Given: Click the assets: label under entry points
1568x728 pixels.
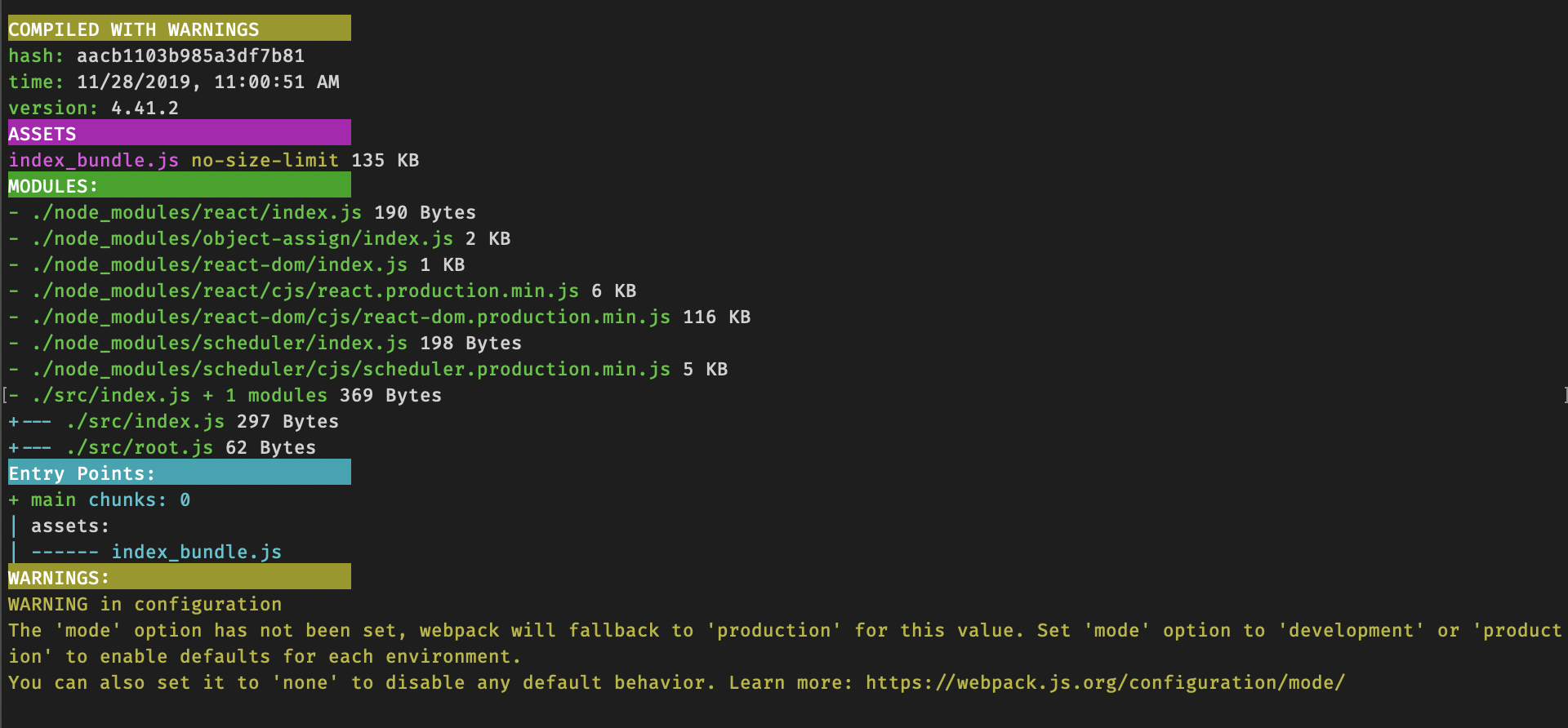Looking at the screenshot, I should click(x=70, y=526).
